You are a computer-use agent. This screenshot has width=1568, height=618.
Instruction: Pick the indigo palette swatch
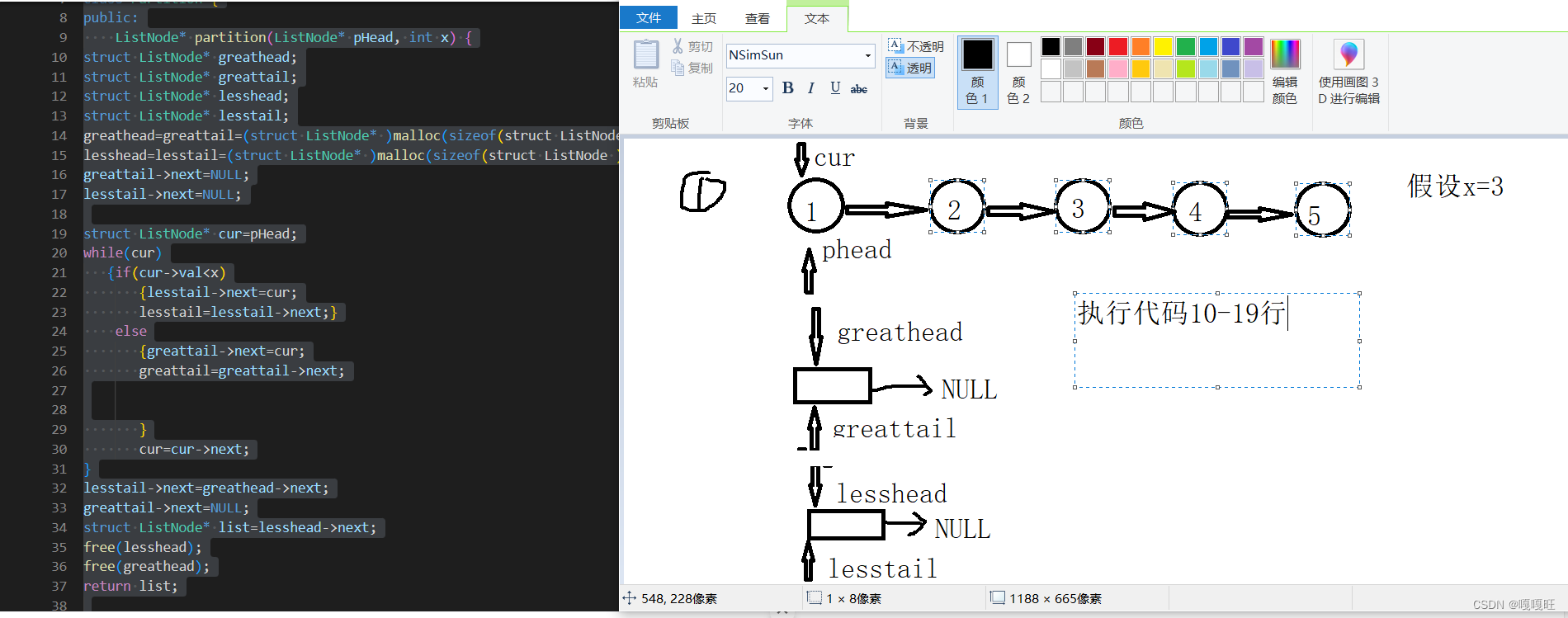(1230, 46)
